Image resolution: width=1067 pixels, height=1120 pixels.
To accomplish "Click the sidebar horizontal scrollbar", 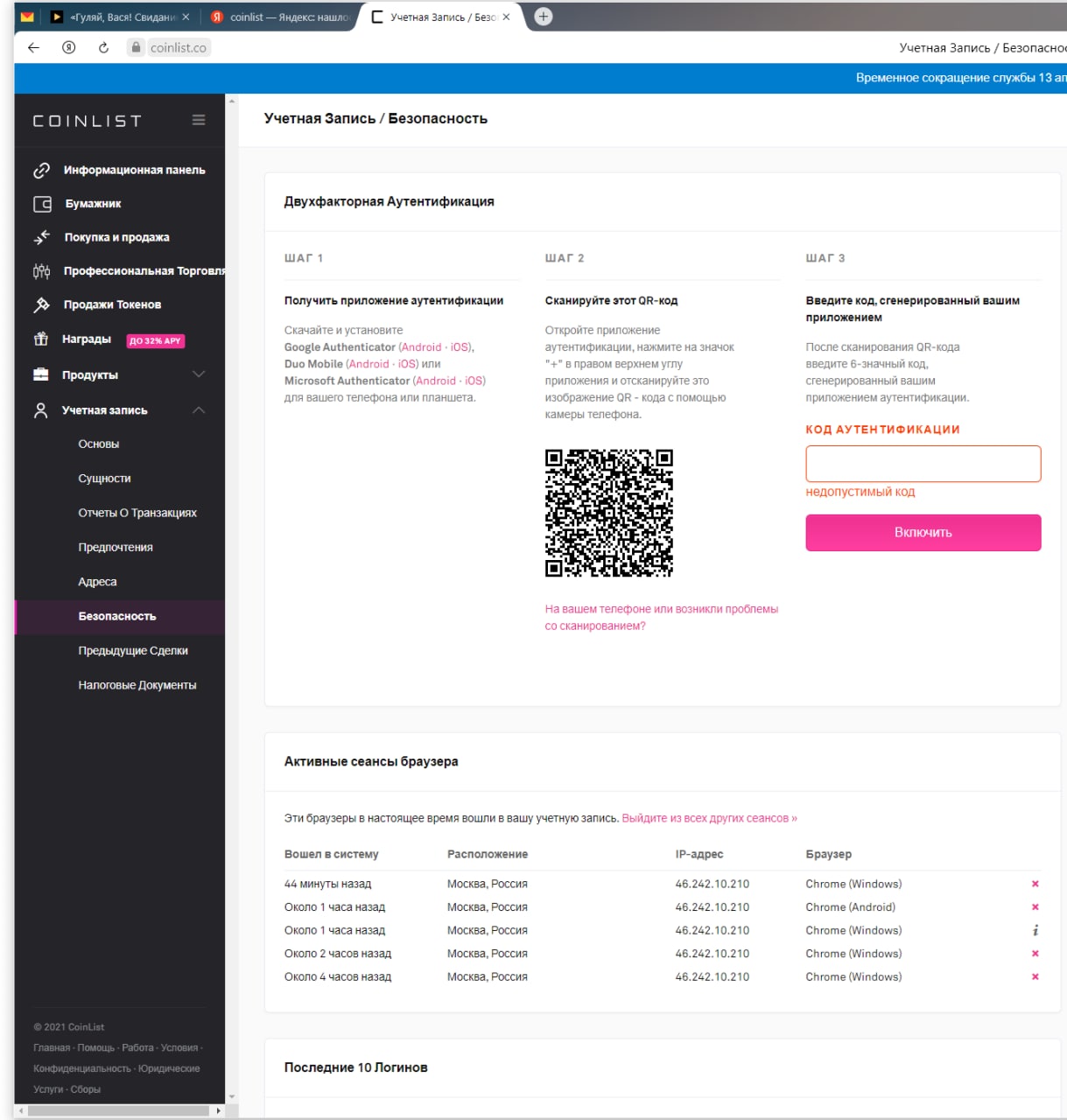I will 120,1111.
